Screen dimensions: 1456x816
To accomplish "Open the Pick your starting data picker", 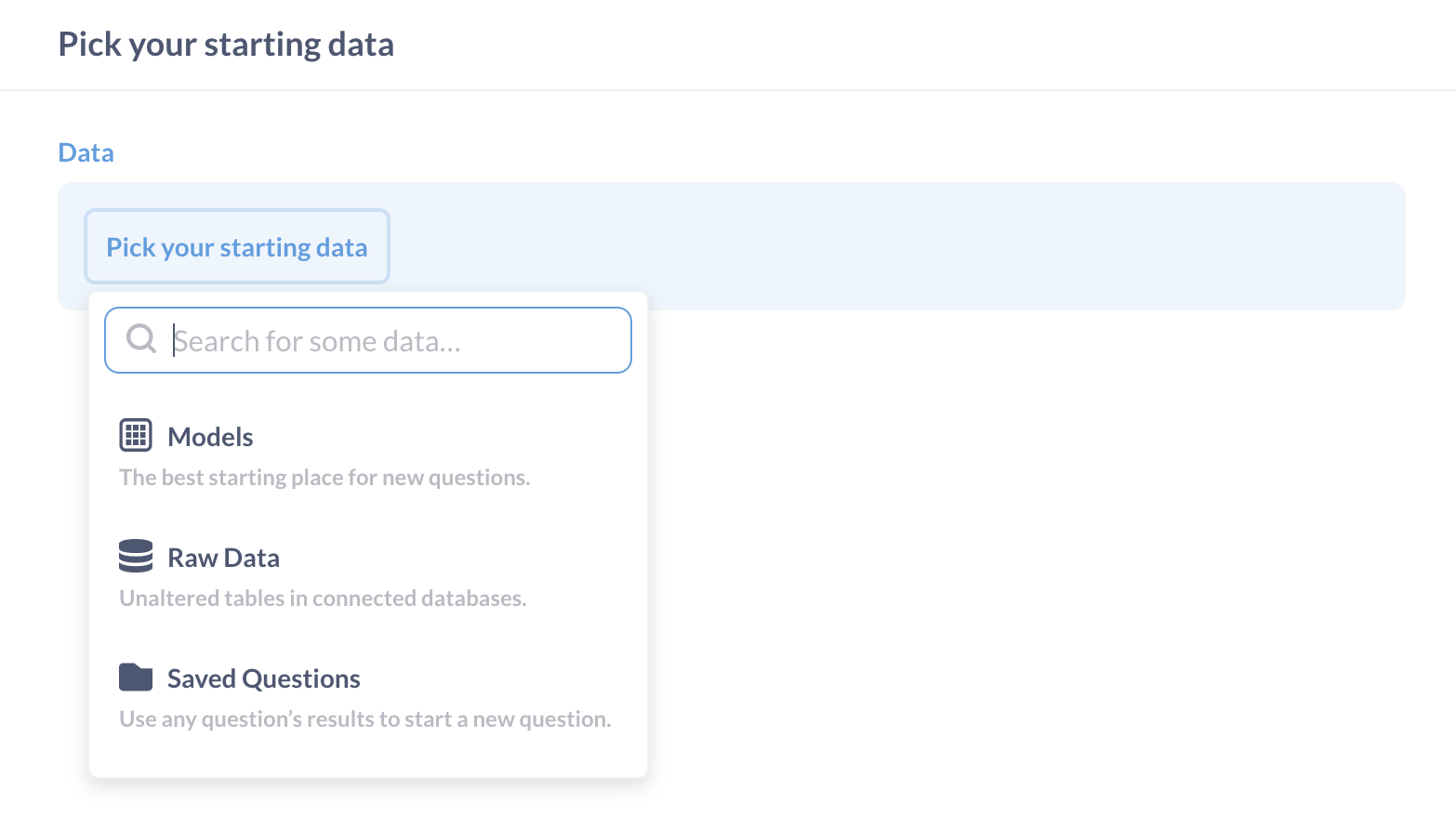I will click(x=237, y=246).
